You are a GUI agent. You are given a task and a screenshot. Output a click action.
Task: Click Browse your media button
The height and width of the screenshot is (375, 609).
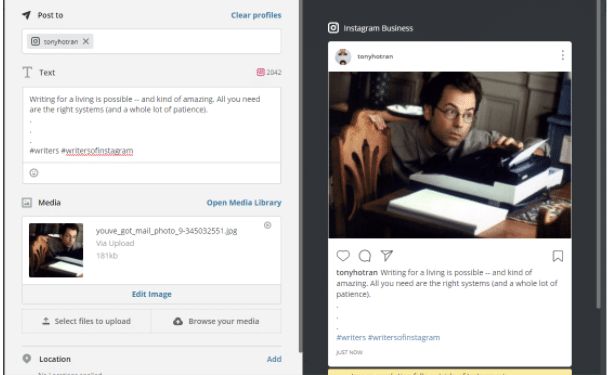[x=216, y=321]
